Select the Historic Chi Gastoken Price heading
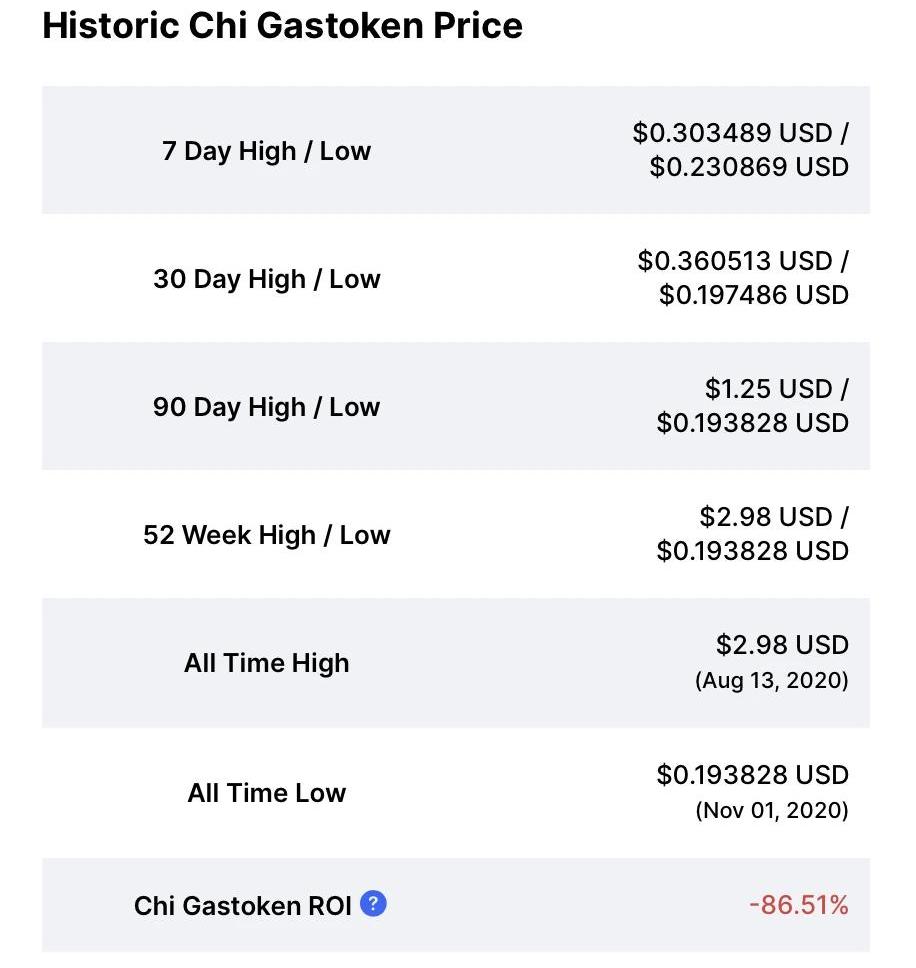The height and width of the screenshot is (968, 916). tap(282, 26)
